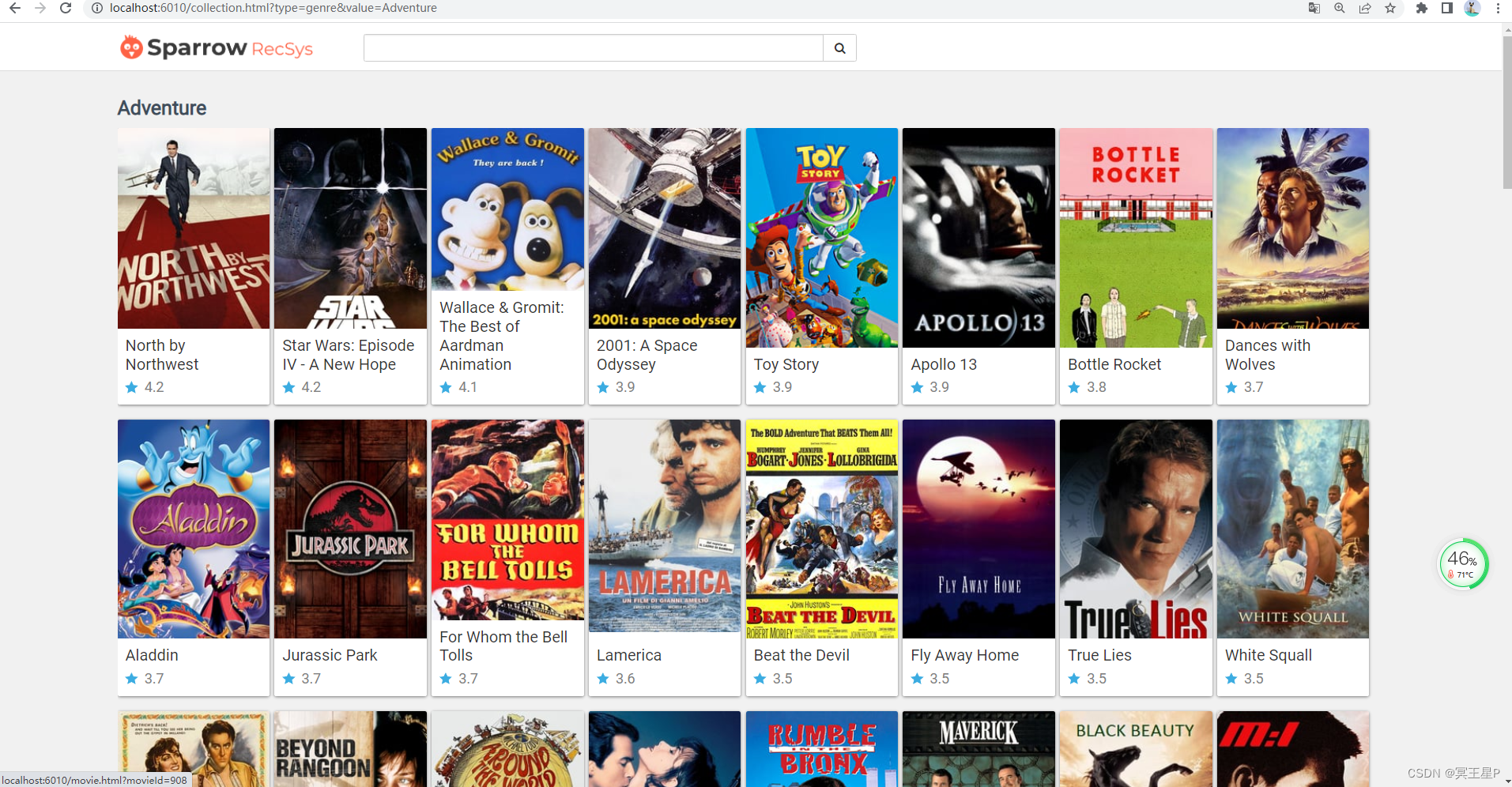Click the Bottle Rocket poster image
The height and width of the screenshot is (787, 1512).
(1136, 238)
